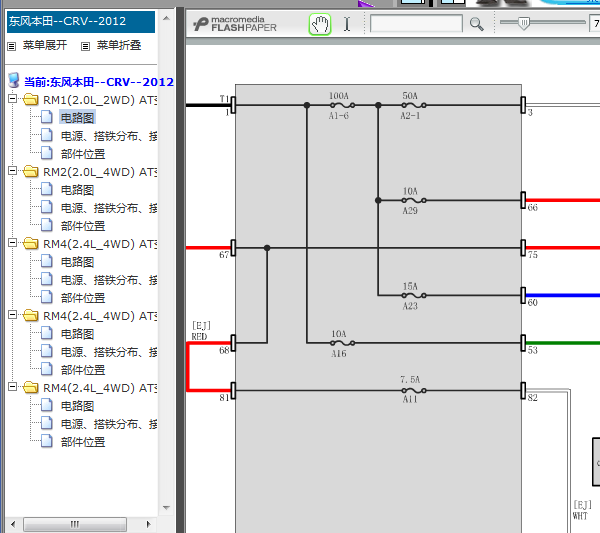Click page icon of RM1 电路图
Viewport: 600px width, 533px height.
point(47,117)
